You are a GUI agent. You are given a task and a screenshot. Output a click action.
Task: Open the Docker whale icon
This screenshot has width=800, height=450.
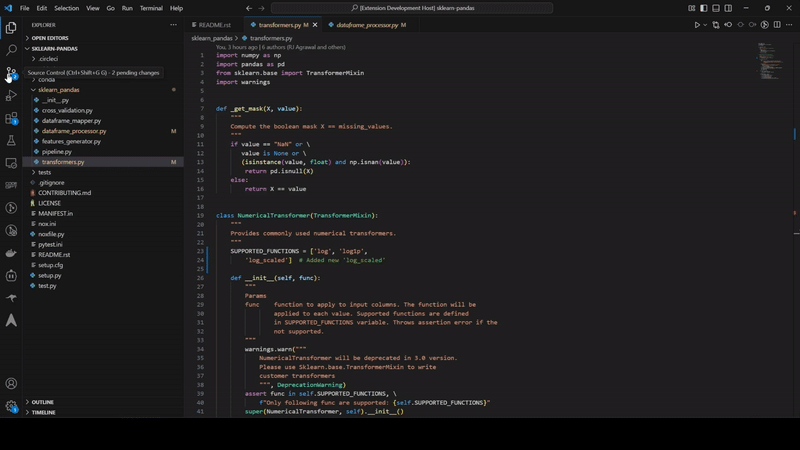click(11, 253)
